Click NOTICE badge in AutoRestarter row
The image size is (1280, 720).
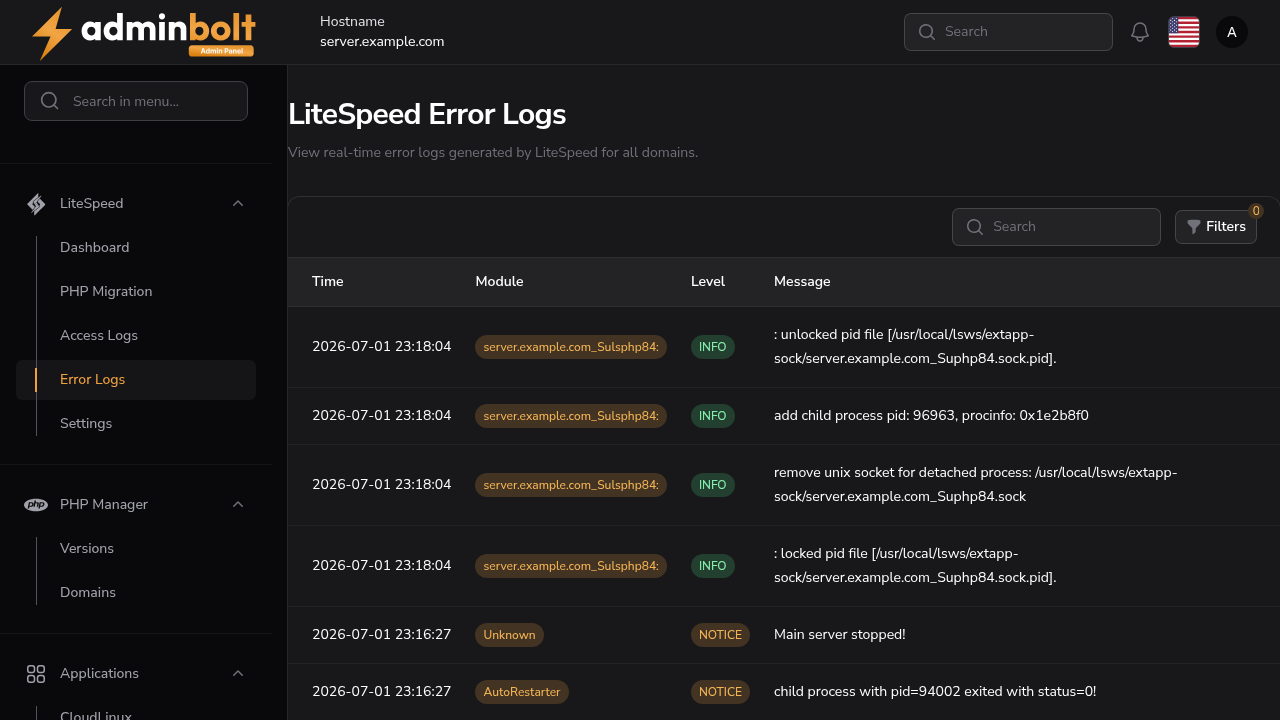click(x=720, y=692)
